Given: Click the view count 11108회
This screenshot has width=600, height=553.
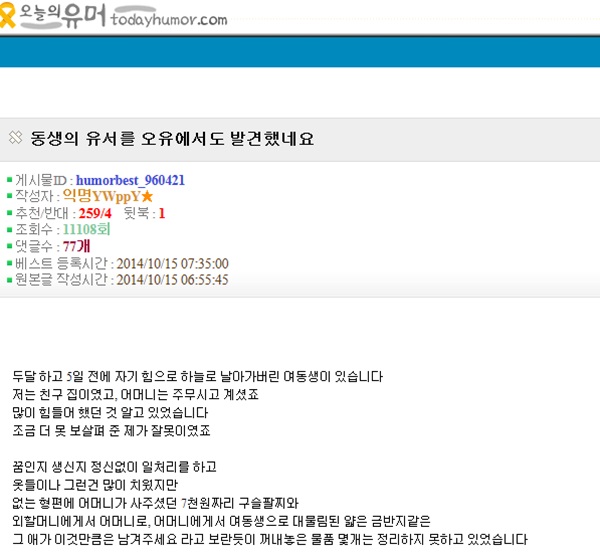Looking at the screenshot, I should coord(86,229).
